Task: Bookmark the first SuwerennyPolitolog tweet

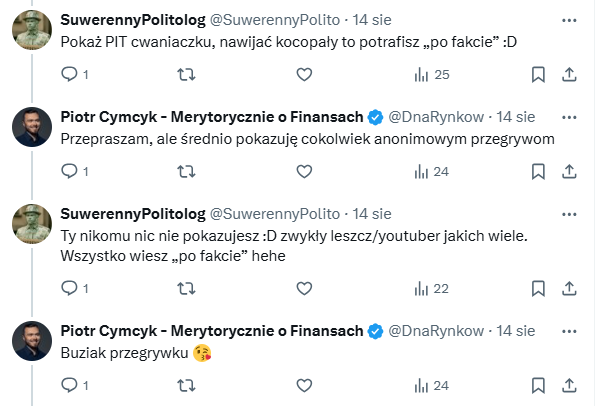Action: coord(538,74)
